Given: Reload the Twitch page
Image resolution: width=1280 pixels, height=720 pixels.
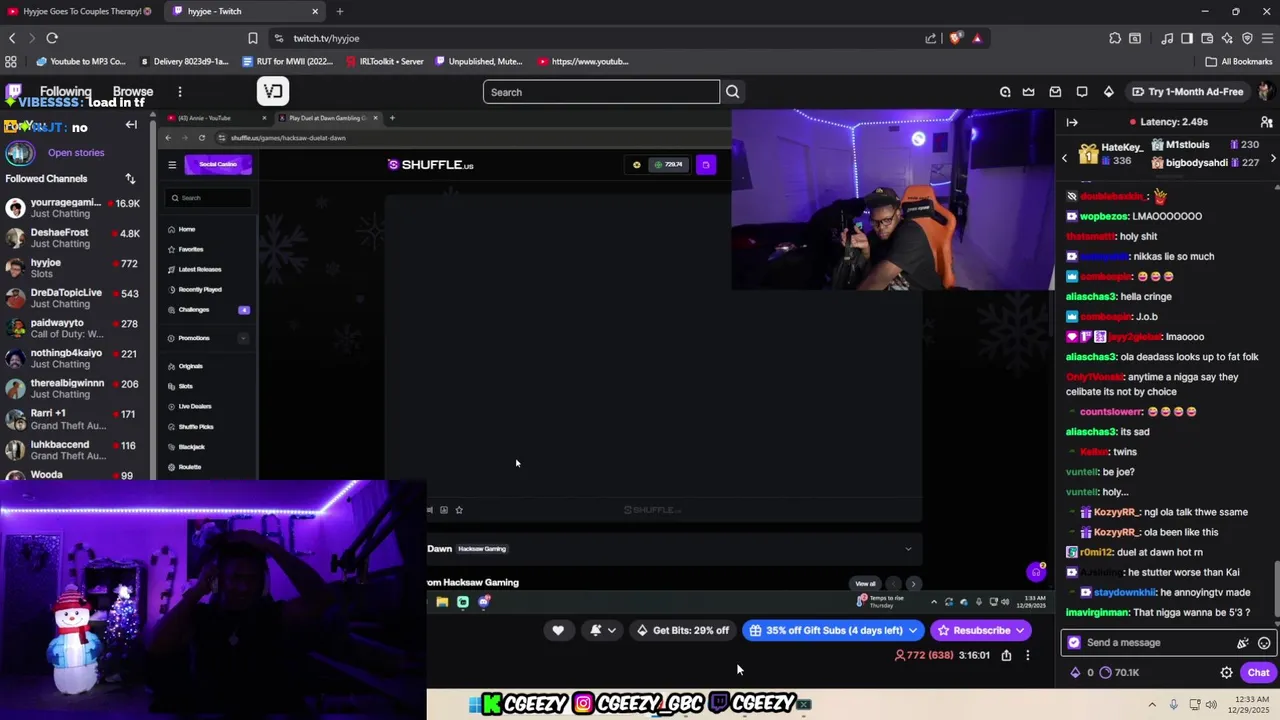Looking at the screenshot, I should point(52,38).
